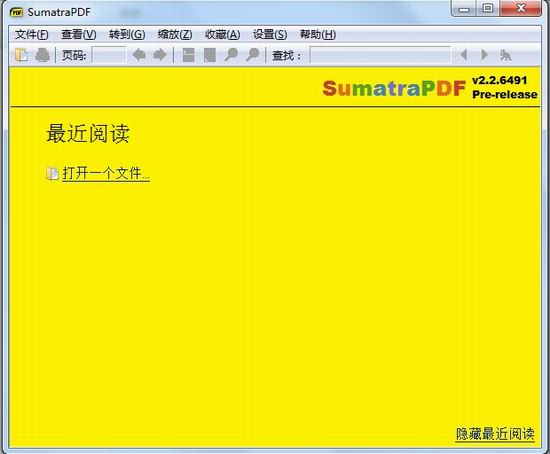Click the zoom out magnifier icon
The image size is (550, 454).
coord(231,55)
